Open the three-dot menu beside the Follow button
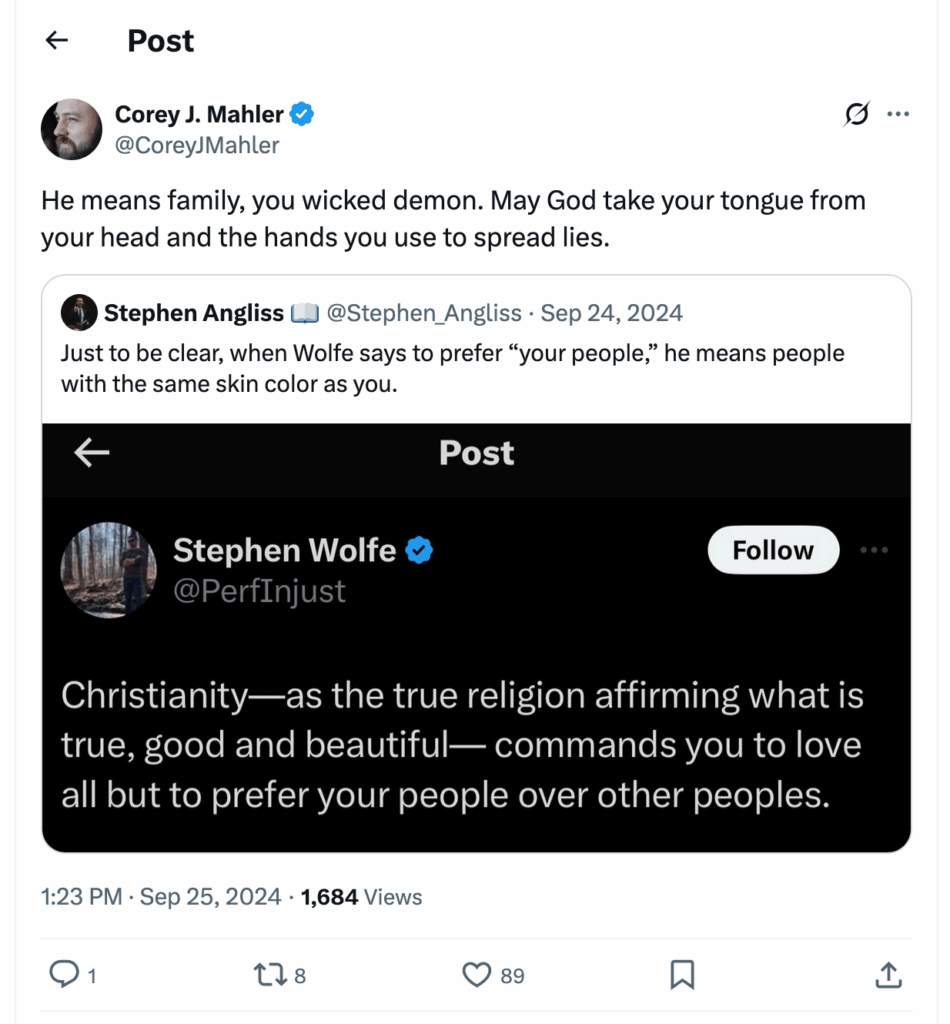The width and height of the screenshot is (950, 1024). click(x=874, y=550)
